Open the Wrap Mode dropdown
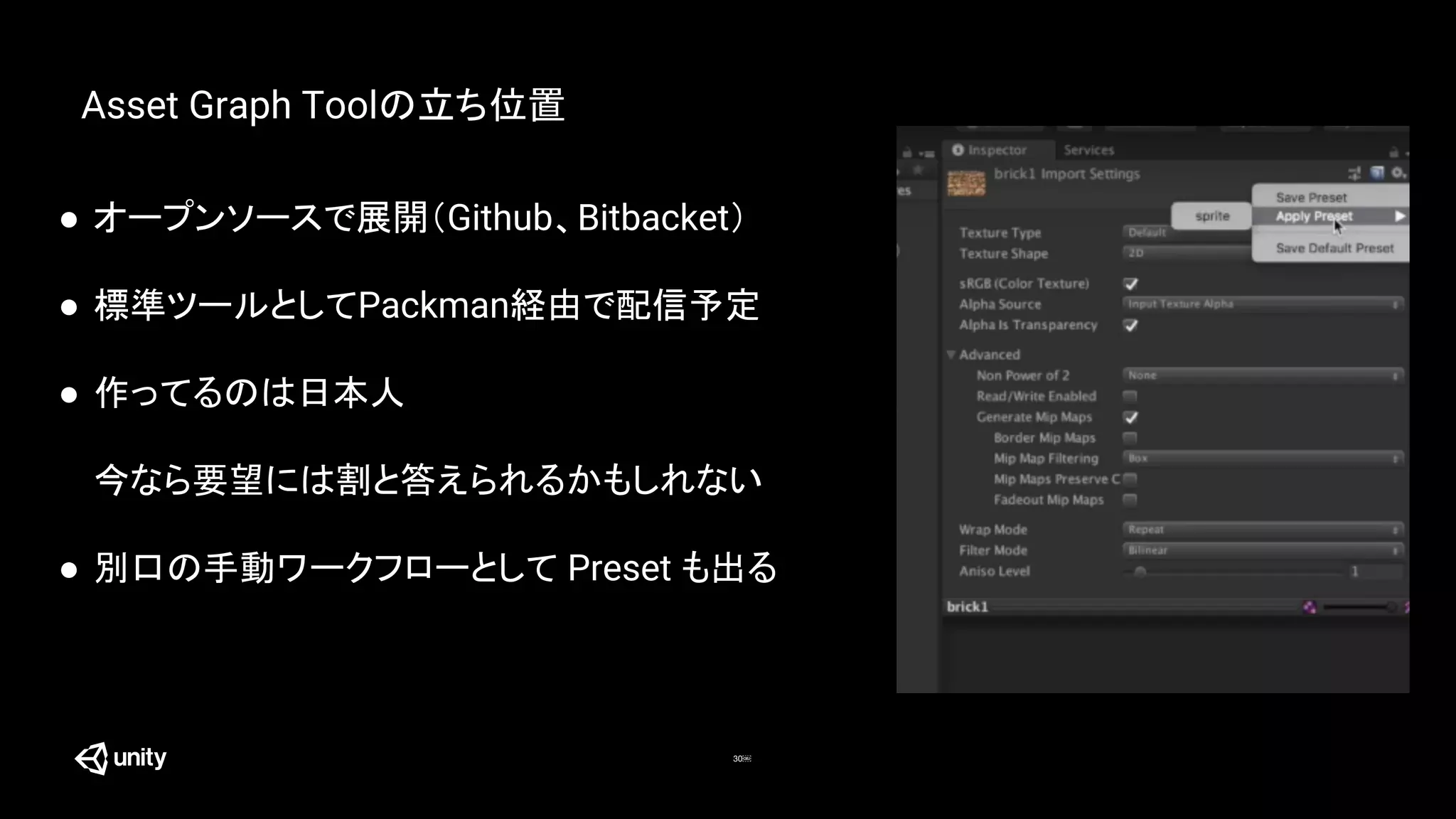 tap(1263, 530)
